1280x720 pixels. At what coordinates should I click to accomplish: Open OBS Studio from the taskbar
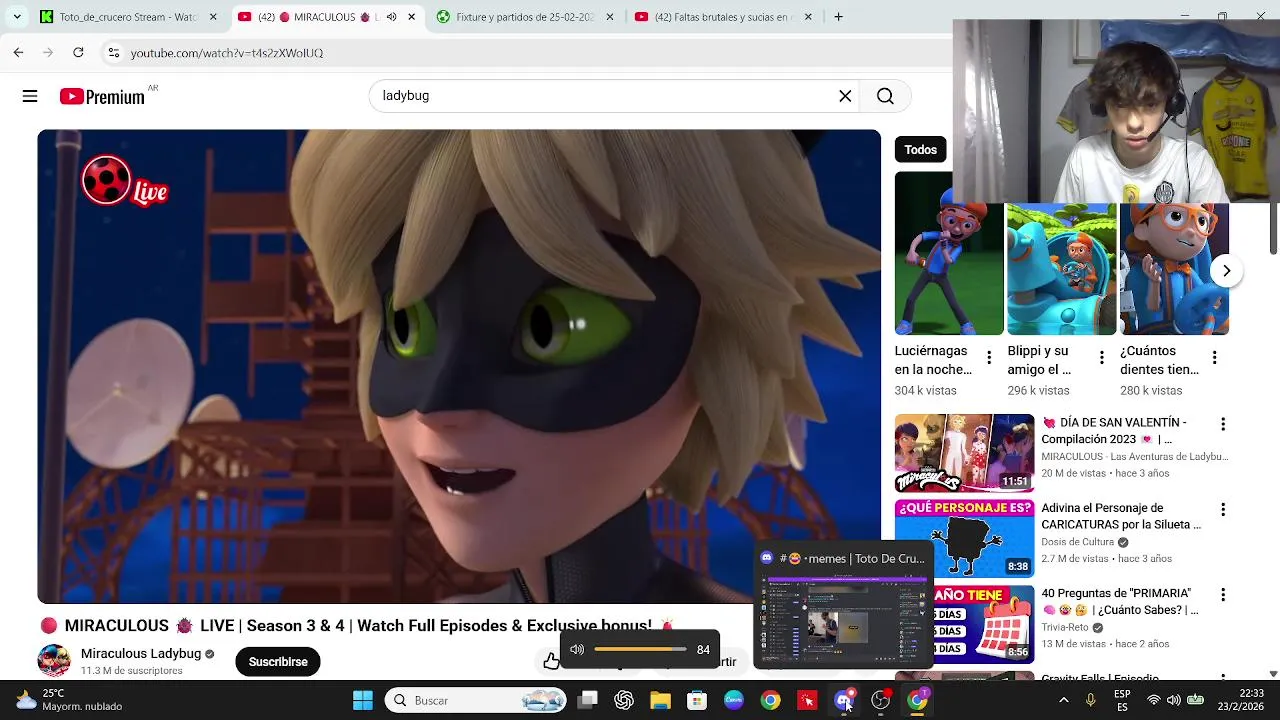(881, 700)
